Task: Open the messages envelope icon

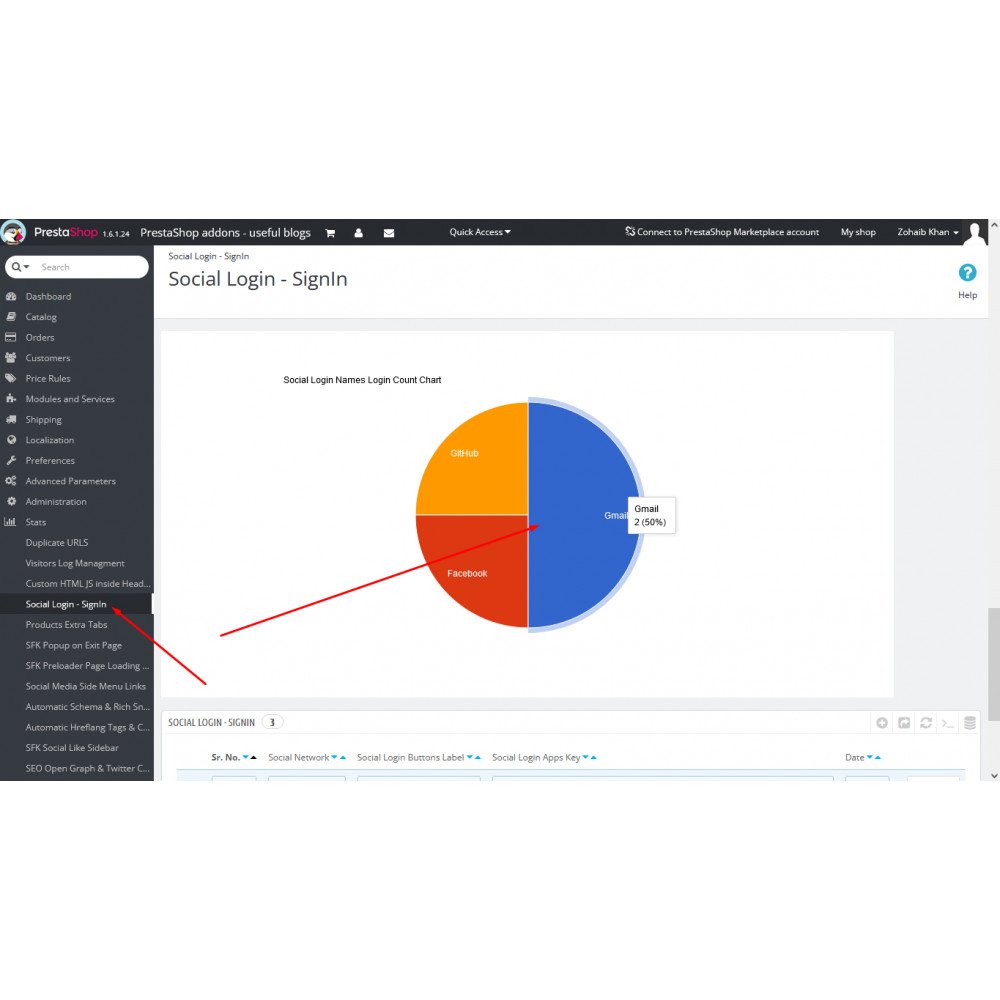Action: (388, 233)
